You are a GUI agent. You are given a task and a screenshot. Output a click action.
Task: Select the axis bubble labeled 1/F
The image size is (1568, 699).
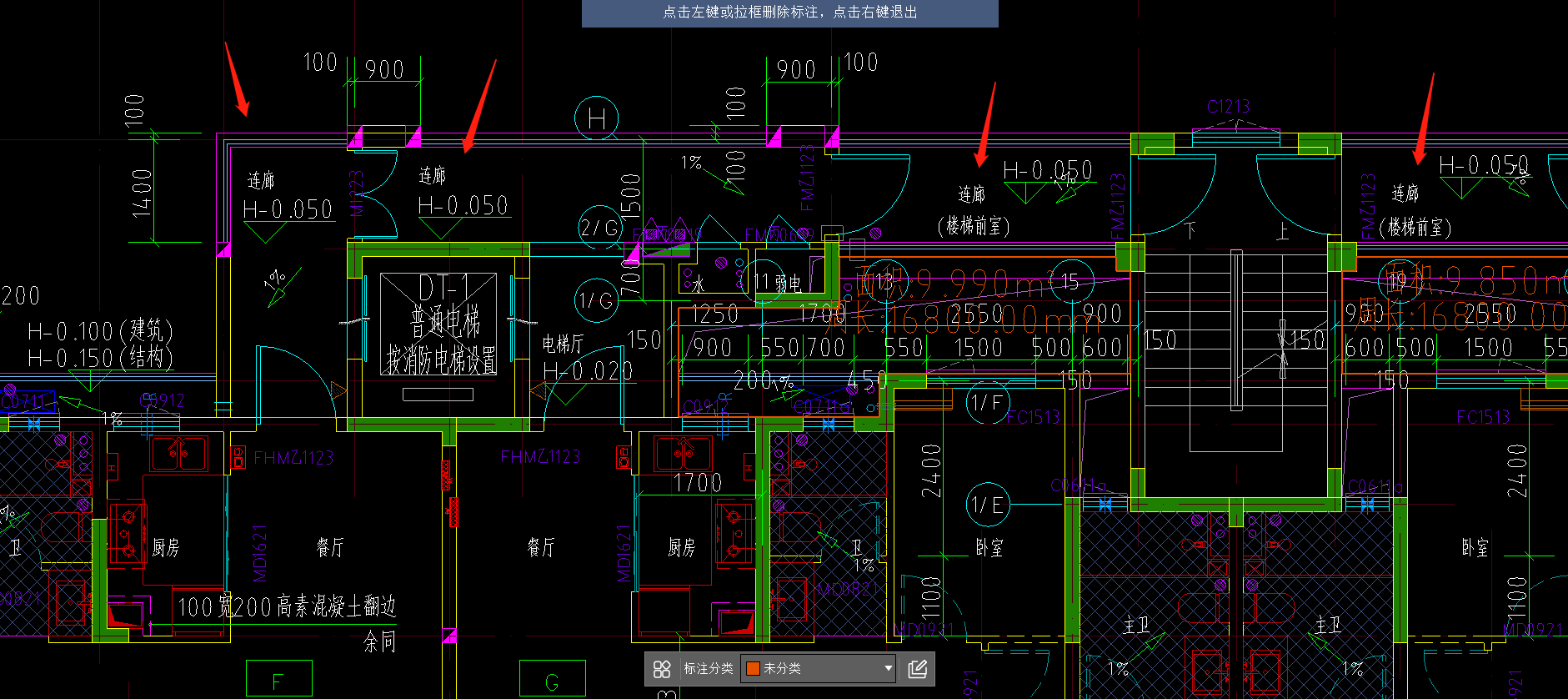988,403
